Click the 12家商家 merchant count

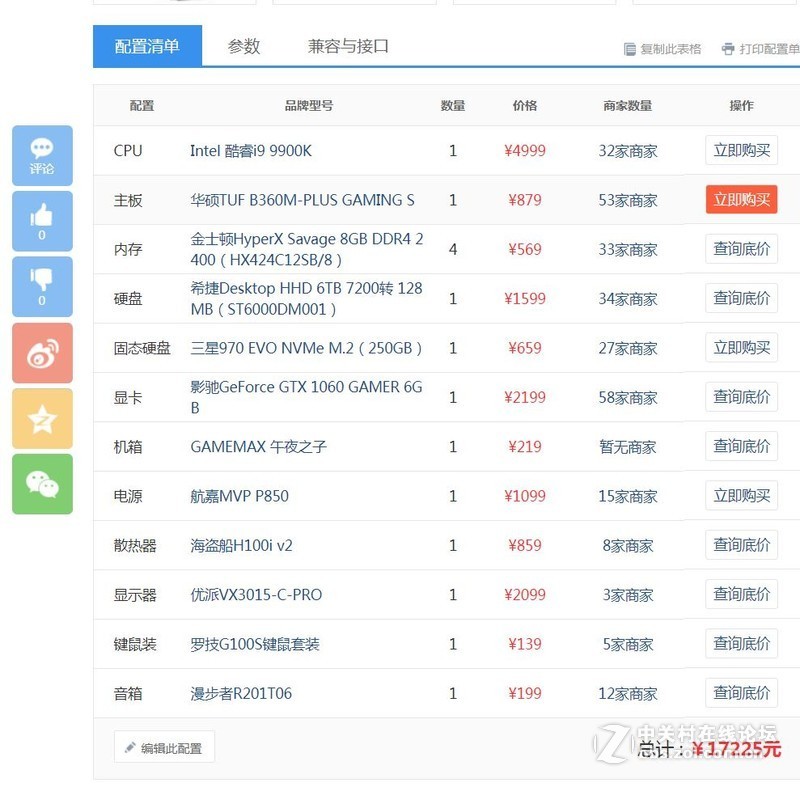click(x=628, y=694)
